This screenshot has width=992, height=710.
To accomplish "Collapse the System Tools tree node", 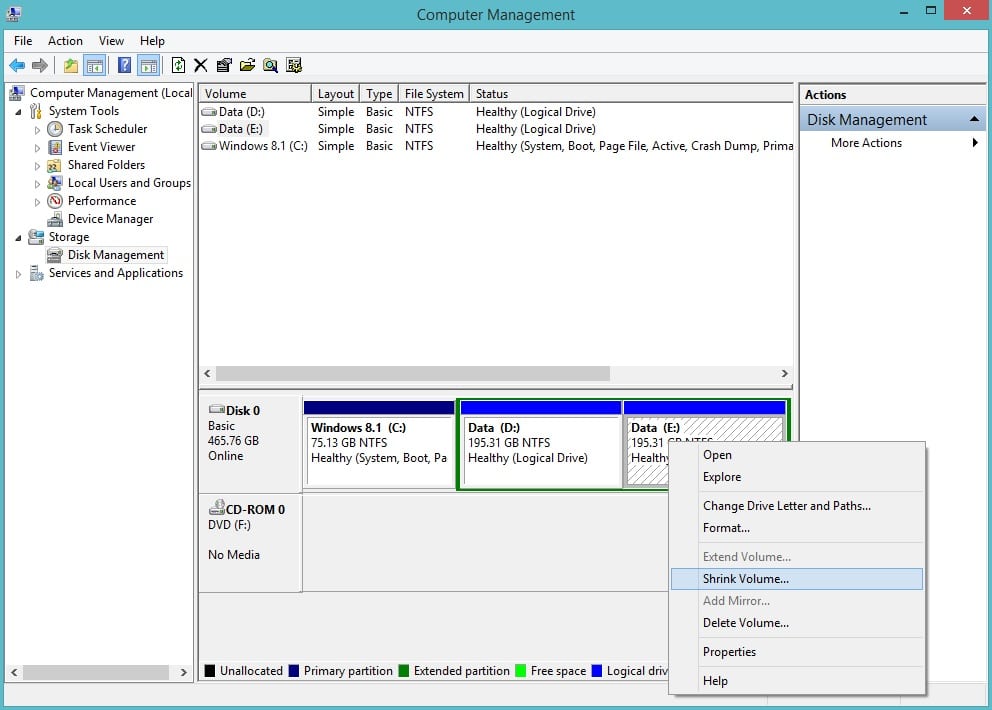I will (x=18, y=112).
